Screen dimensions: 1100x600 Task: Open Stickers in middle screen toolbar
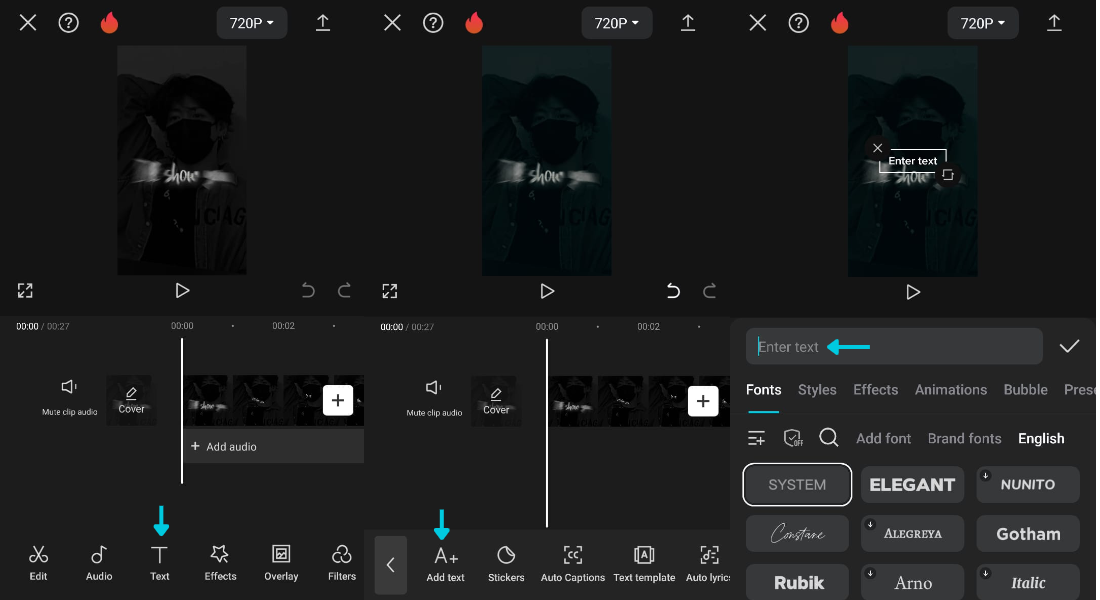[x=506, y=564]
